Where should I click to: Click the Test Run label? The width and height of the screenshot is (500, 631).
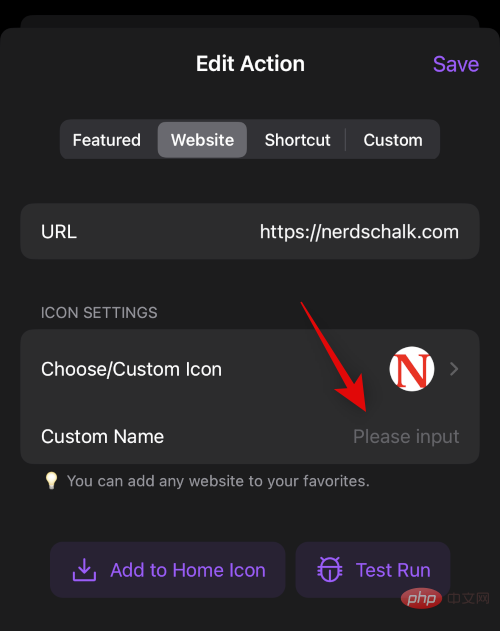pos(393,570)
